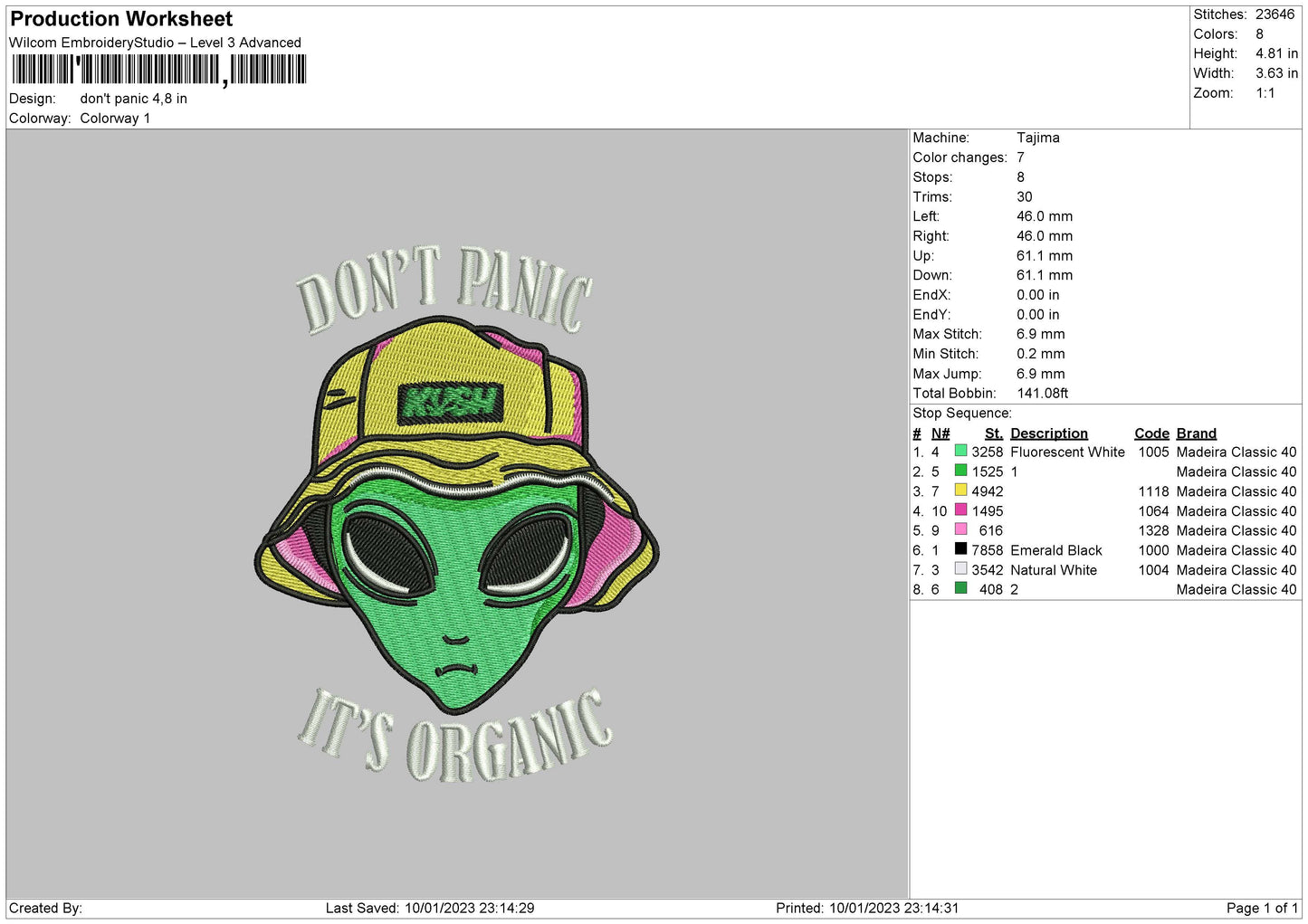The width and height of the screenshot is (1308, 924).
Task: Click the Stitches value '23646'
Action: click(1275, 14)
